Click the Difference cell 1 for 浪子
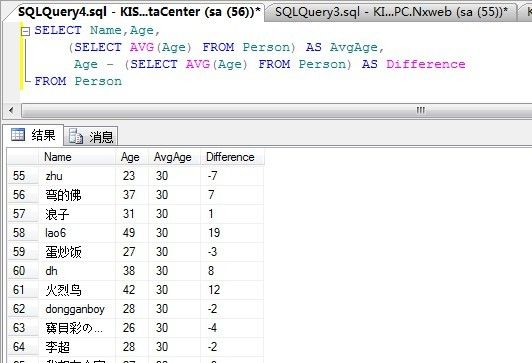 coord(232,214)
